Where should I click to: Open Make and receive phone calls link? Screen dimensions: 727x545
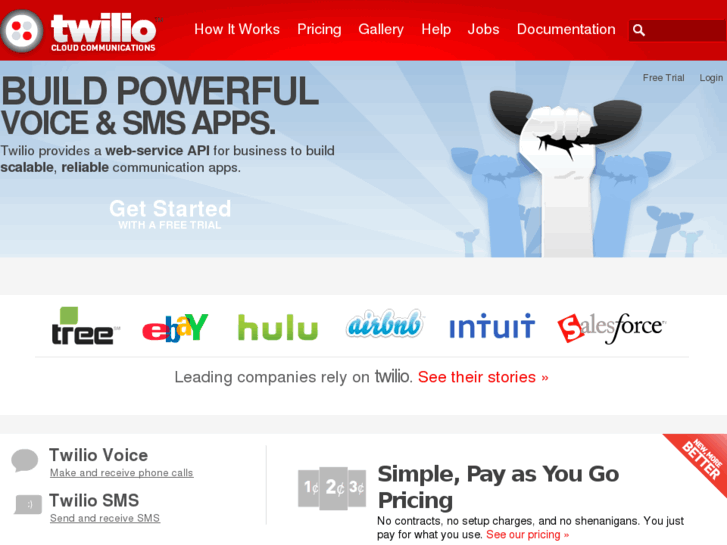point(121,473)
